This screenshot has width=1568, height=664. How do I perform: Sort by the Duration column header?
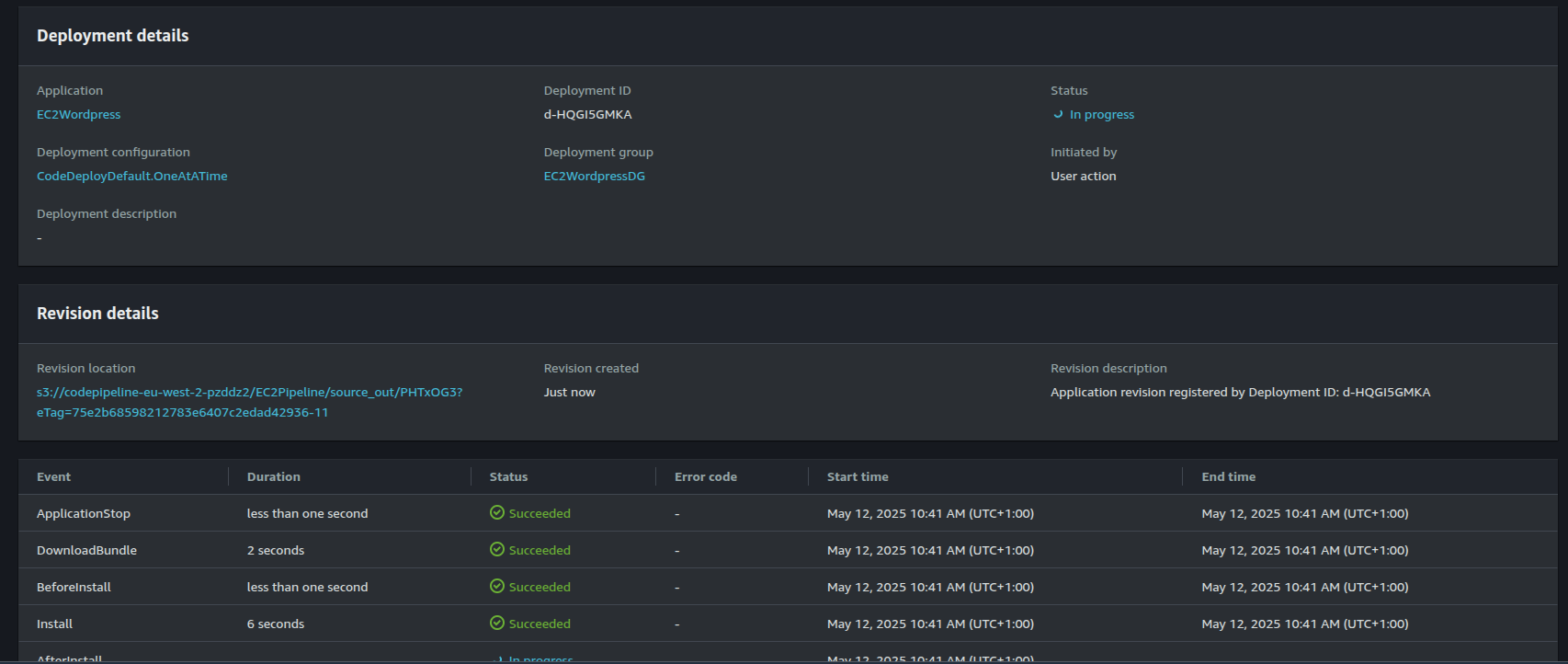pos(273,477)
